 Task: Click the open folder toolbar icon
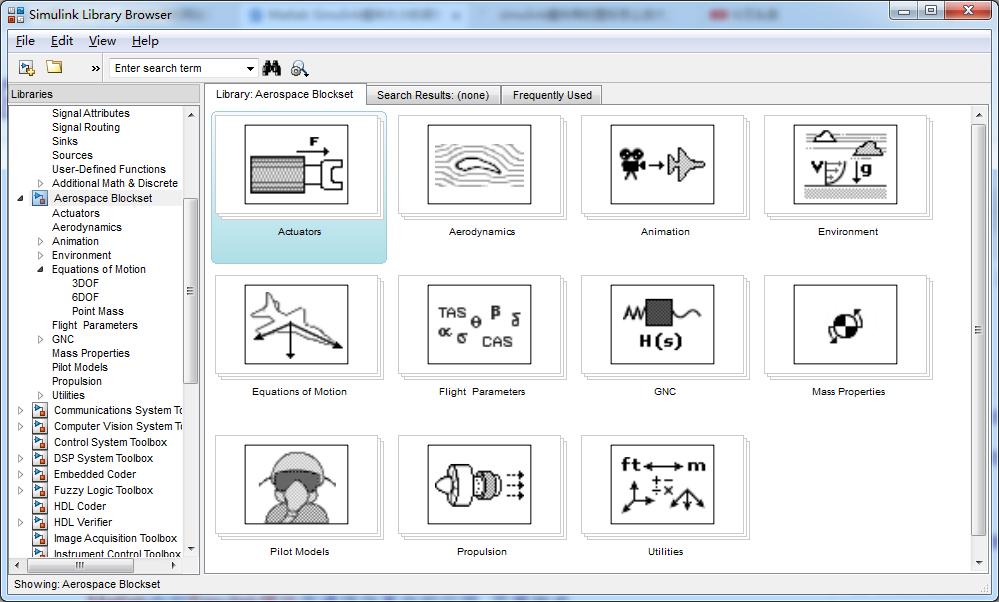tap(54, 68)
